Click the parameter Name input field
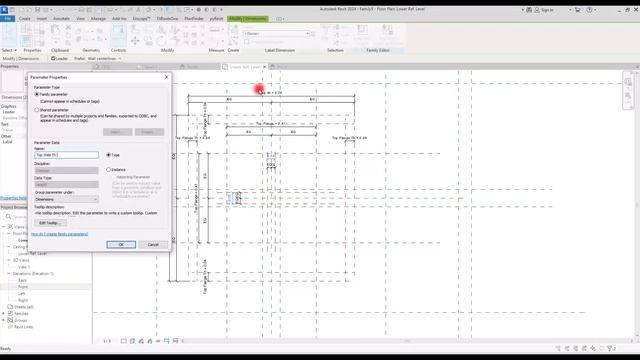Image resolution: width=640 pixels, height=360 pixels. pos(67,155)
